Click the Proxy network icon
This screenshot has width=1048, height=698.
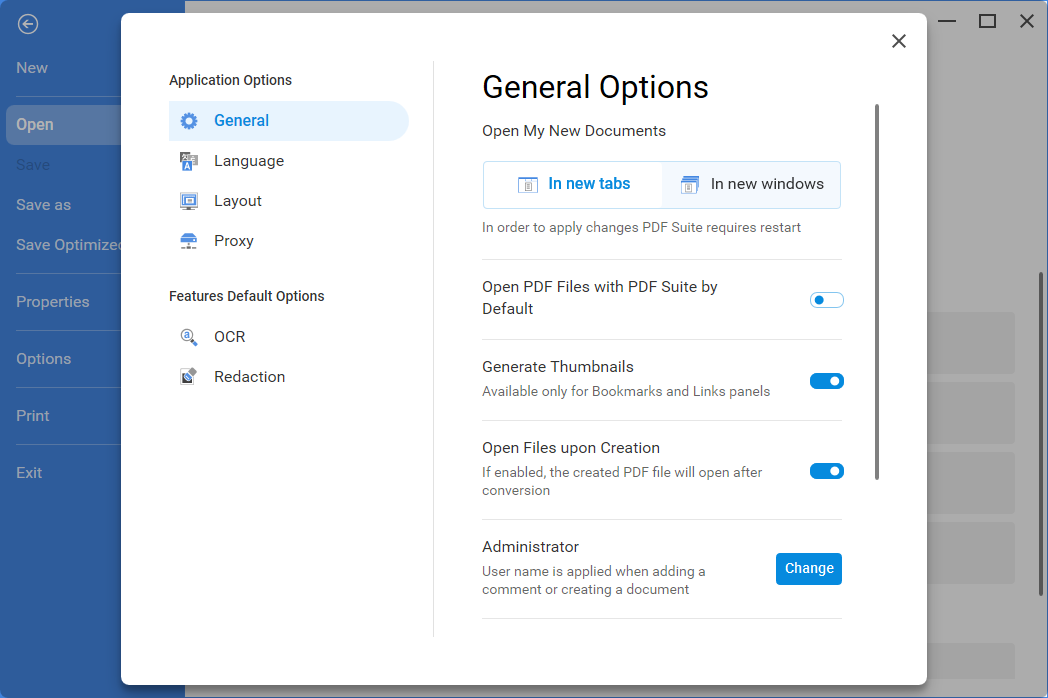[x=189, y=241]
